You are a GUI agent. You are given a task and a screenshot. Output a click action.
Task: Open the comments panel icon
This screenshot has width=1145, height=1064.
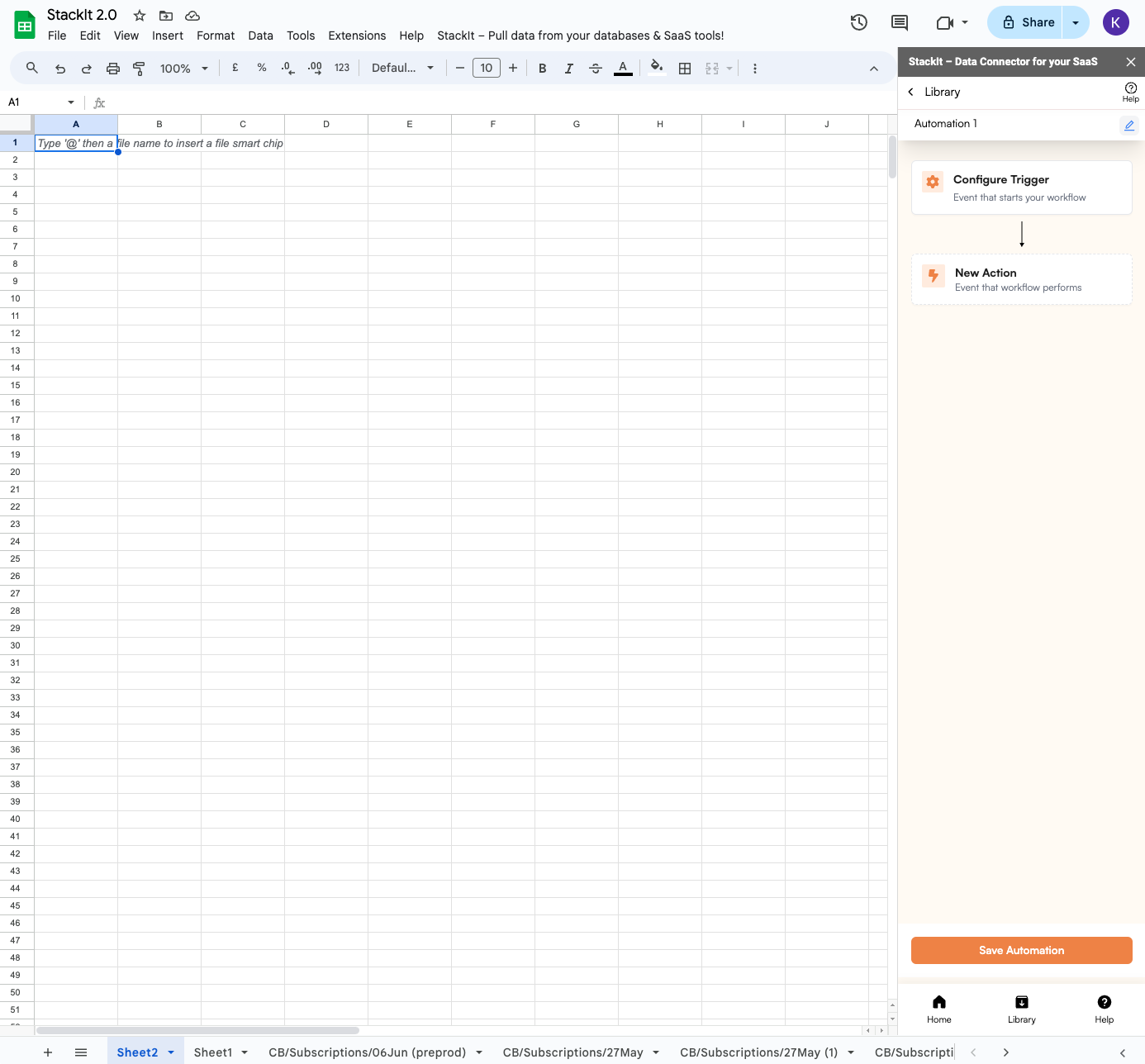pos(900,22)
